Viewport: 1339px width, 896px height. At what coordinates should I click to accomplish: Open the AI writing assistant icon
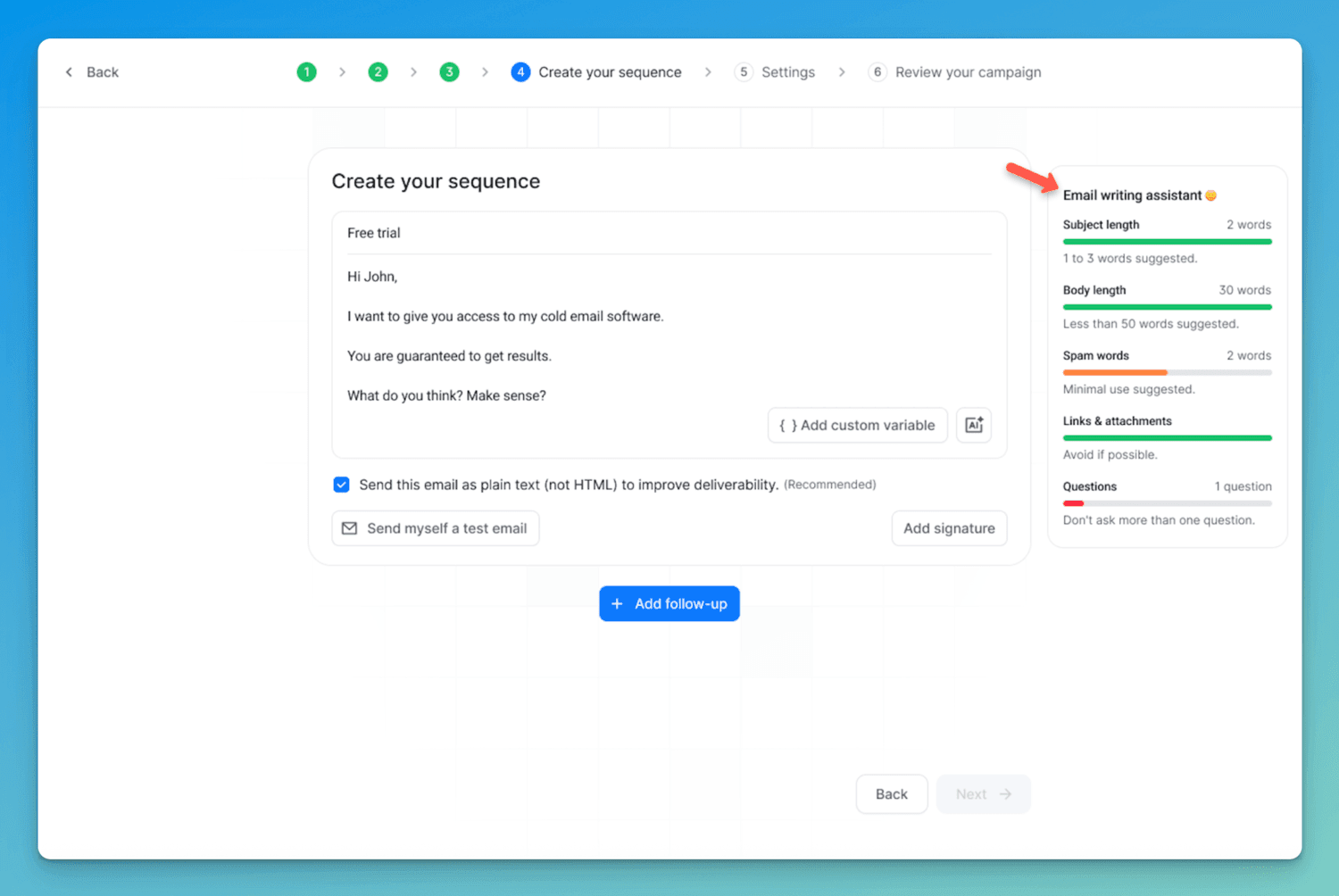[973, 425]
